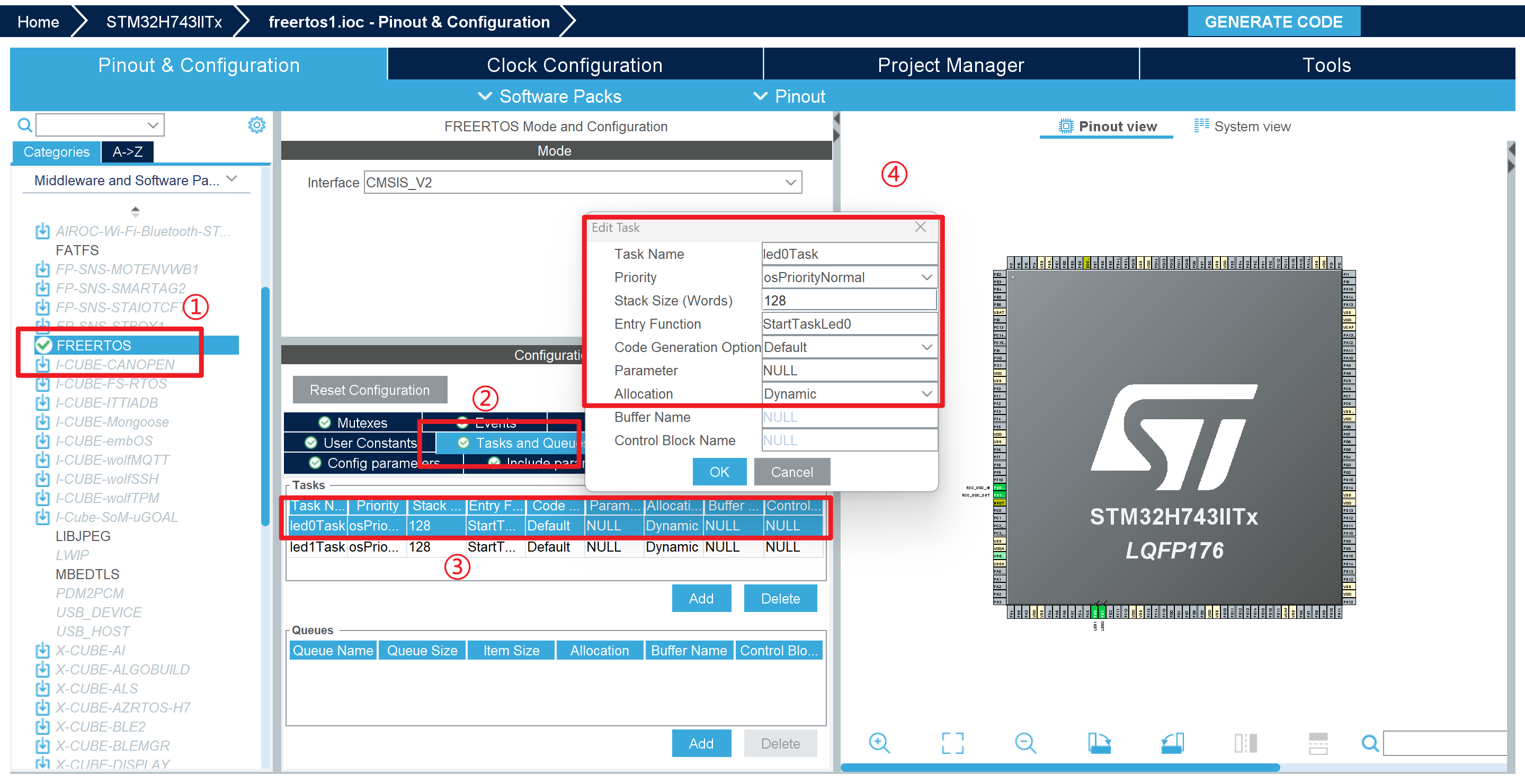Select the Pinout & Configuration tab
The image size is (1525, 784).
[199, 65]
